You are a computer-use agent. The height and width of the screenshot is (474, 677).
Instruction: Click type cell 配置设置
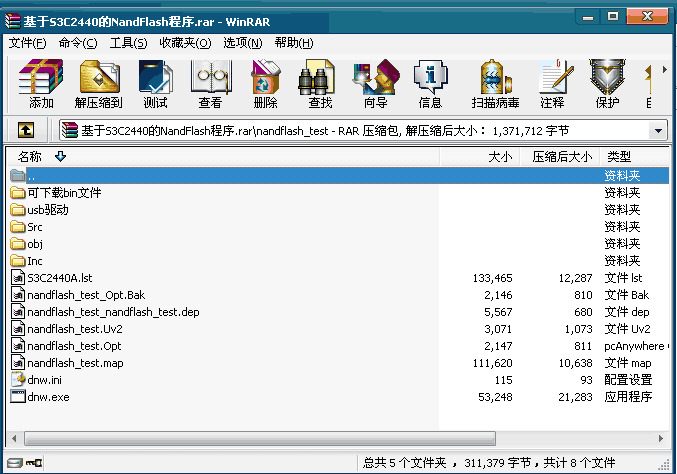[628, 380]
